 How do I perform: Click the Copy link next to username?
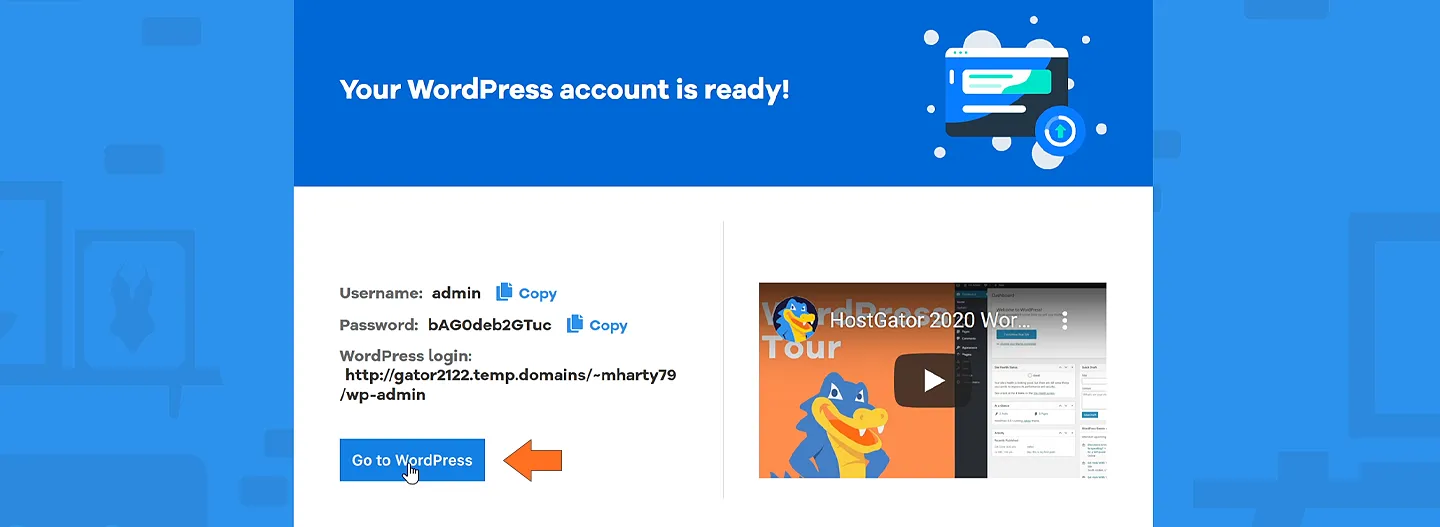(x=537, y=293)
